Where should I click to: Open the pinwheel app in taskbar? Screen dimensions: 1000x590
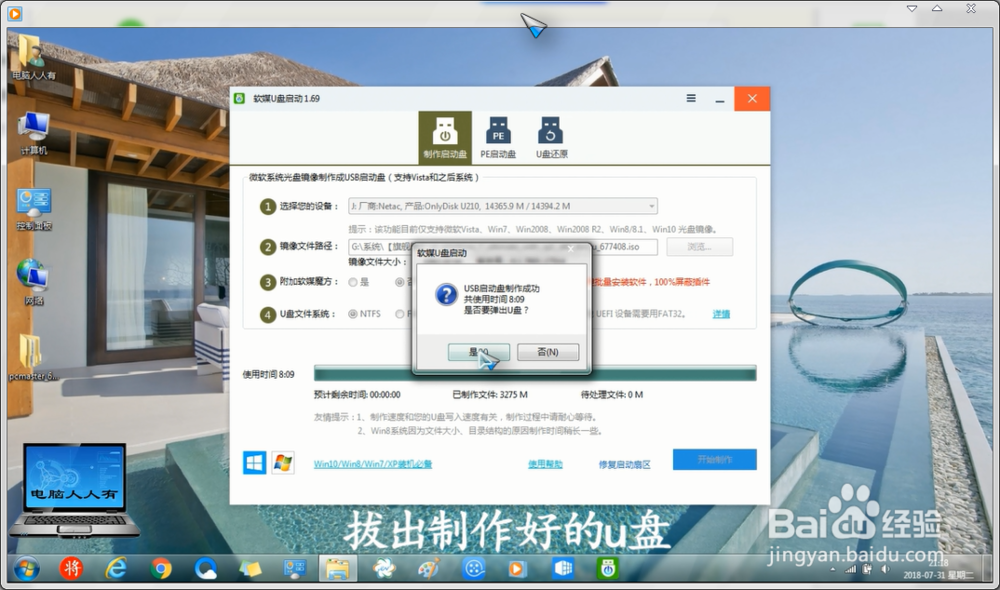click(x=384, y=568)
